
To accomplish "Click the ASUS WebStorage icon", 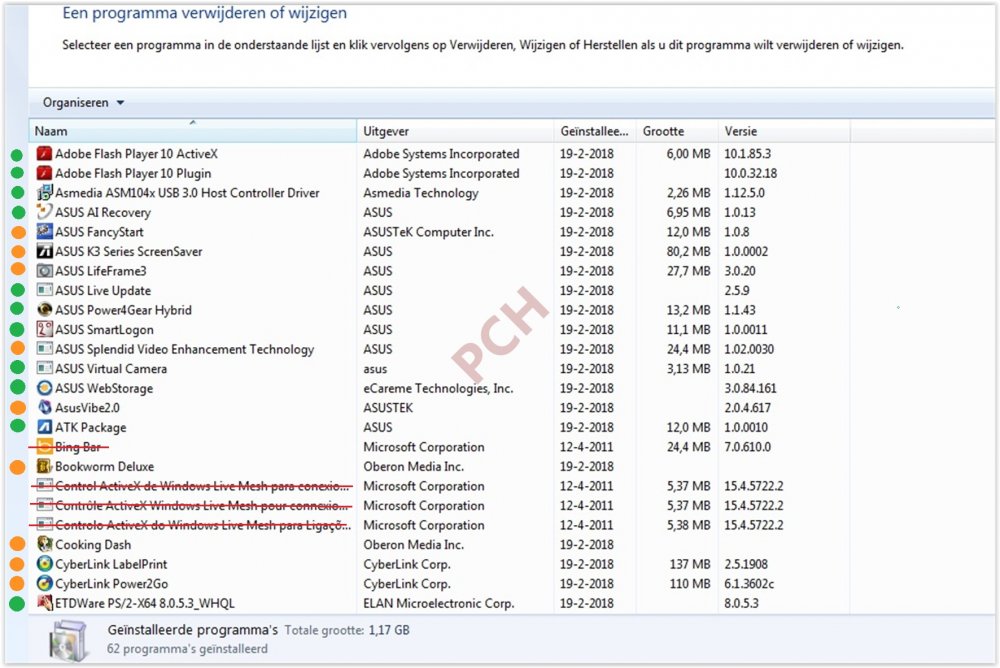I will pos(44,389).
